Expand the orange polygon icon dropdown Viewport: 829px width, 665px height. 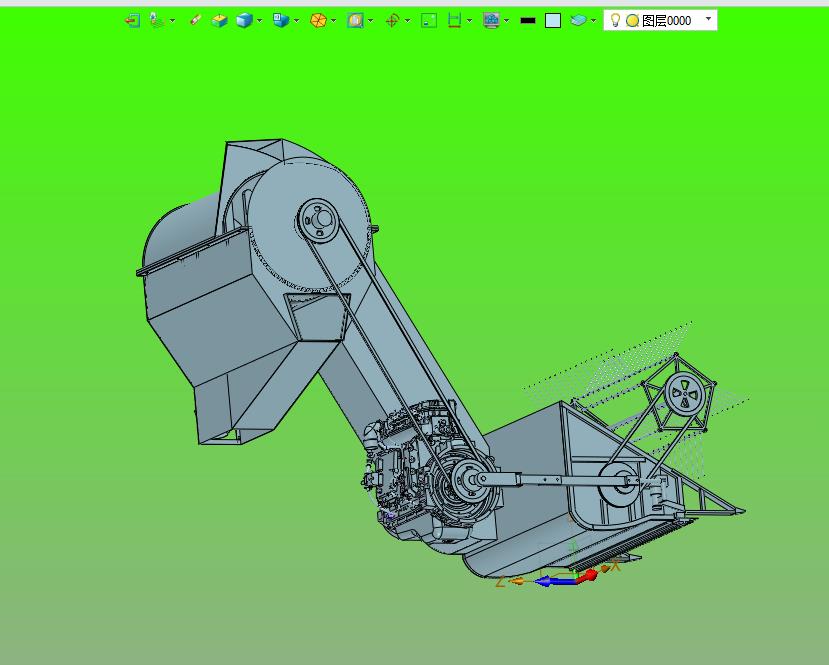click(334, 21)
